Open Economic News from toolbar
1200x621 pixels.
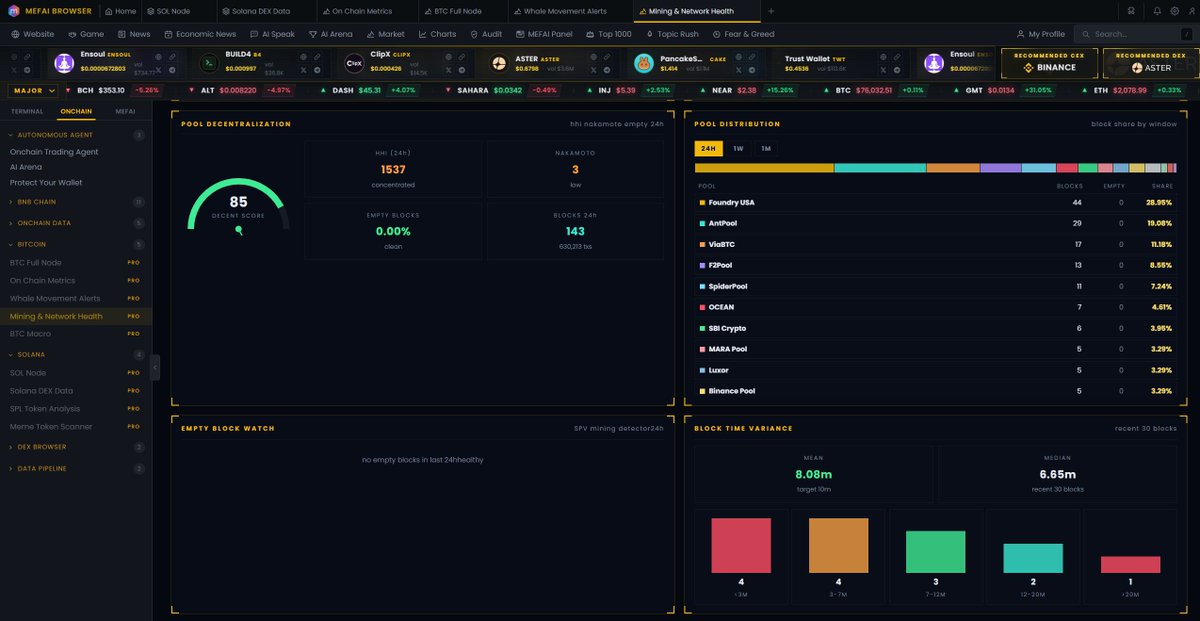[199, 34]
